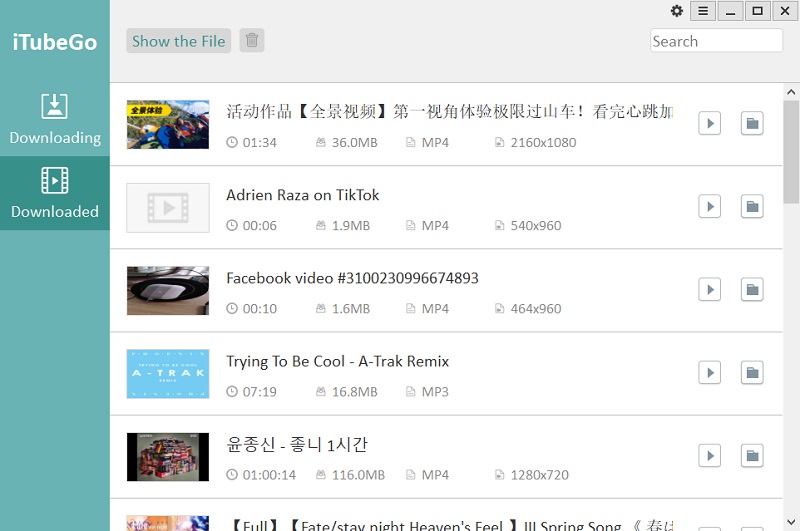The width and height of the screenshot is (800, 531).
Task: Click the 16.8MB file size
Action: [354, 392]
